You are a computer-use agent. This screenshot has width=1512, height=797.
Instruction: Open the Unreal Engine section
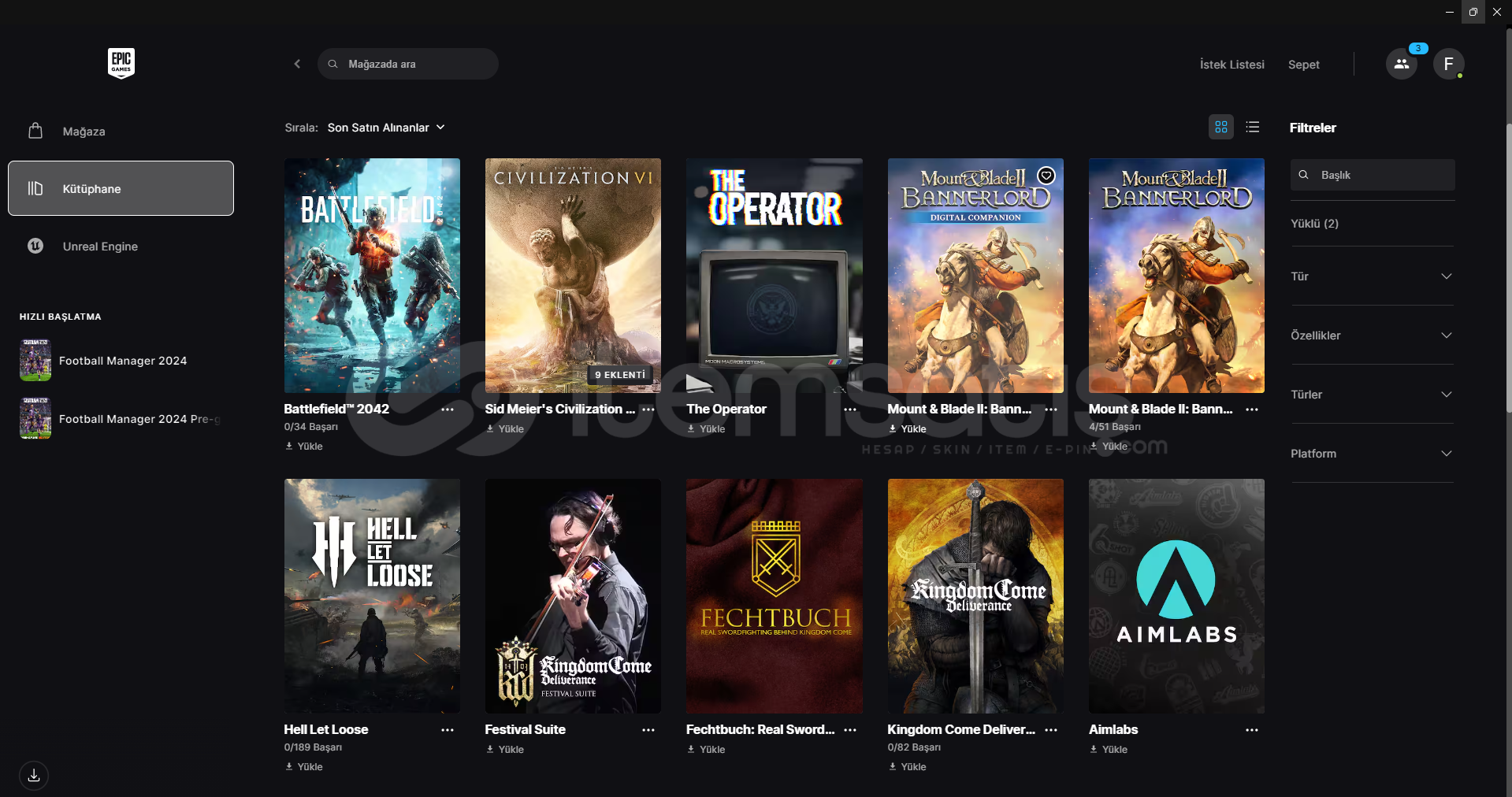click(x=121, y=246)
